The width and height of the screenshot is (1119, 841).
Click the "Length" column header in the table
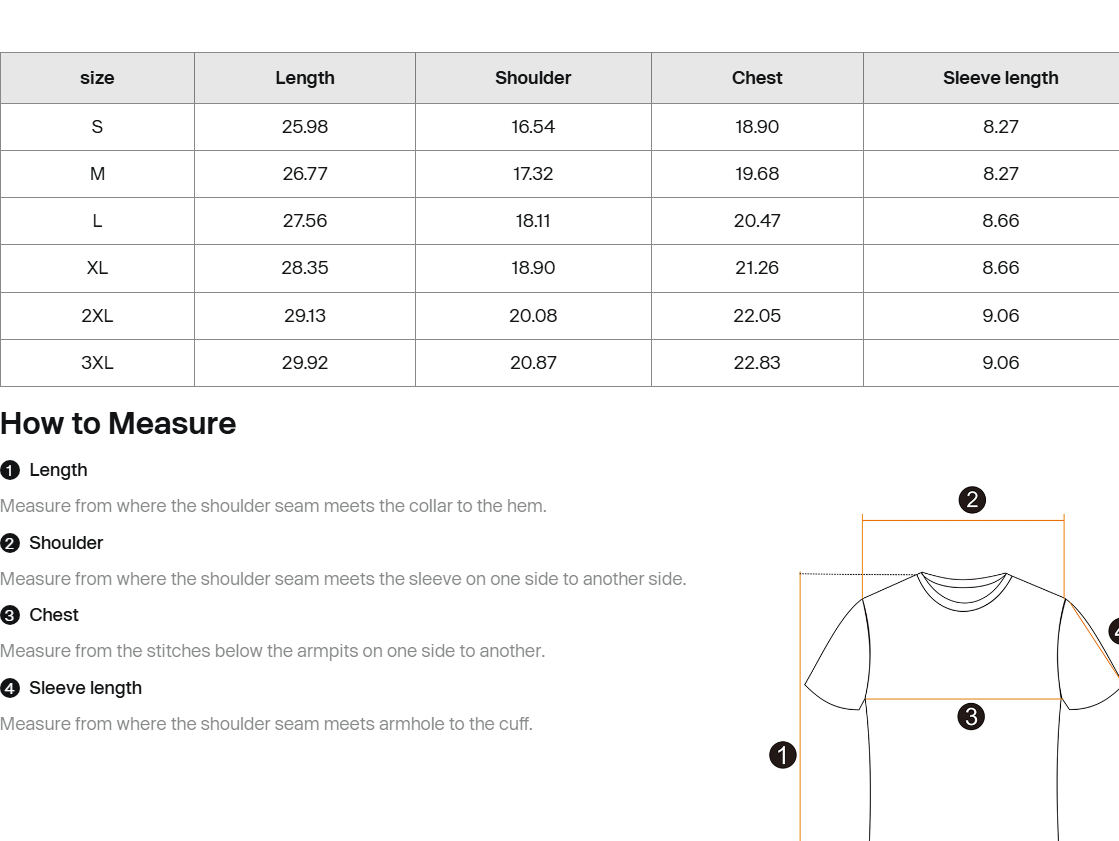(x=305, y=78)
